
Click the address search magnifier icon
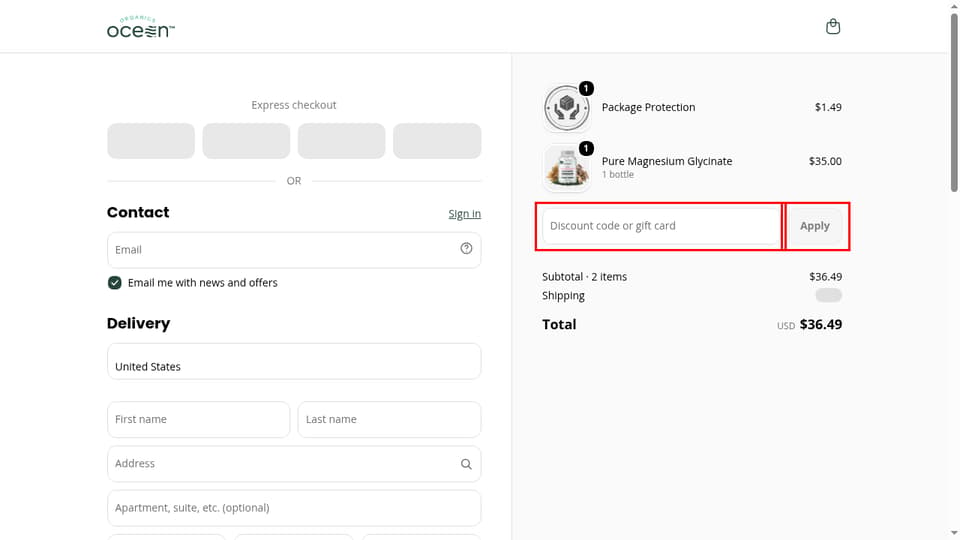click(x=467, y=464)
